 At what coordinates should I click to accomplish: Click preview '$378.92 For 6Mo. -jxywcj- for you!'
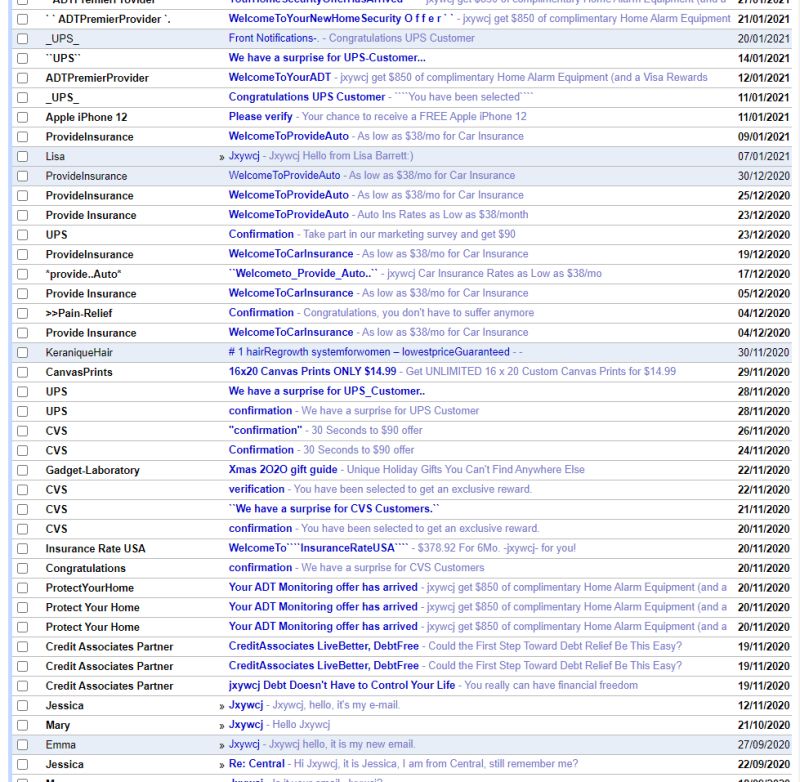pos(496,548)
